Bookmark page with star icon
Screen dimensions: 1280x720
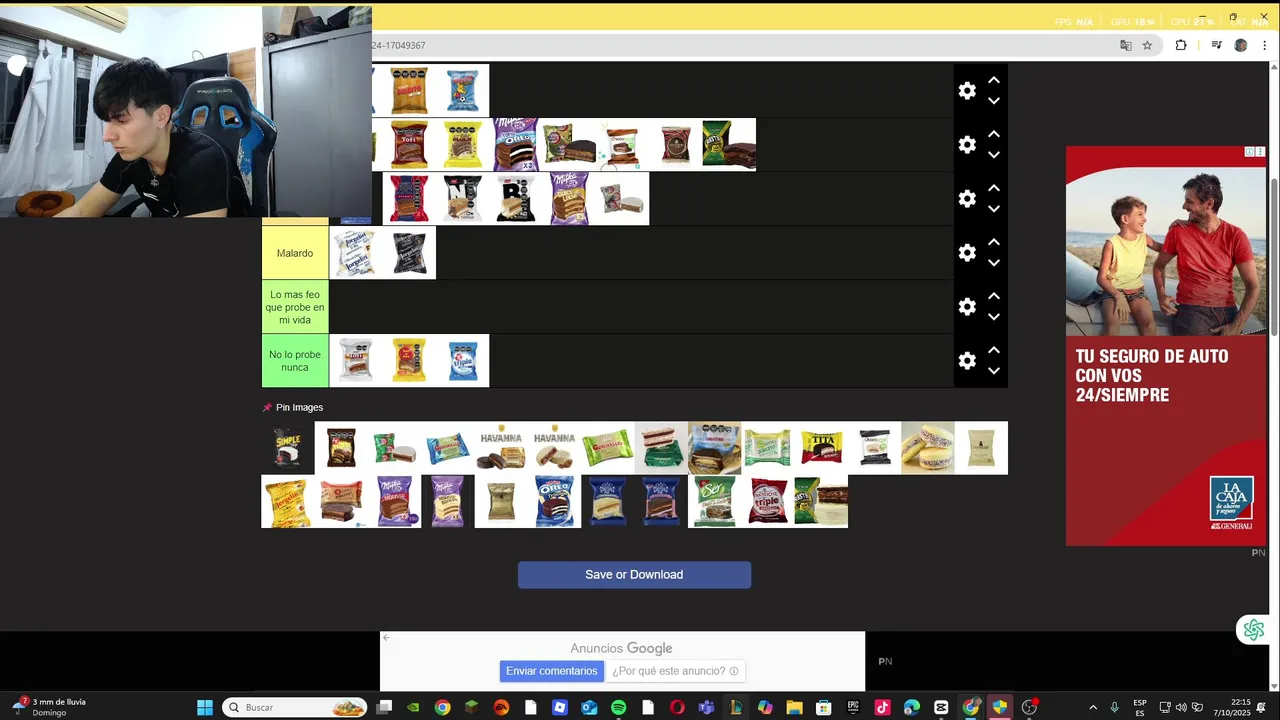tap(1147, 45)
